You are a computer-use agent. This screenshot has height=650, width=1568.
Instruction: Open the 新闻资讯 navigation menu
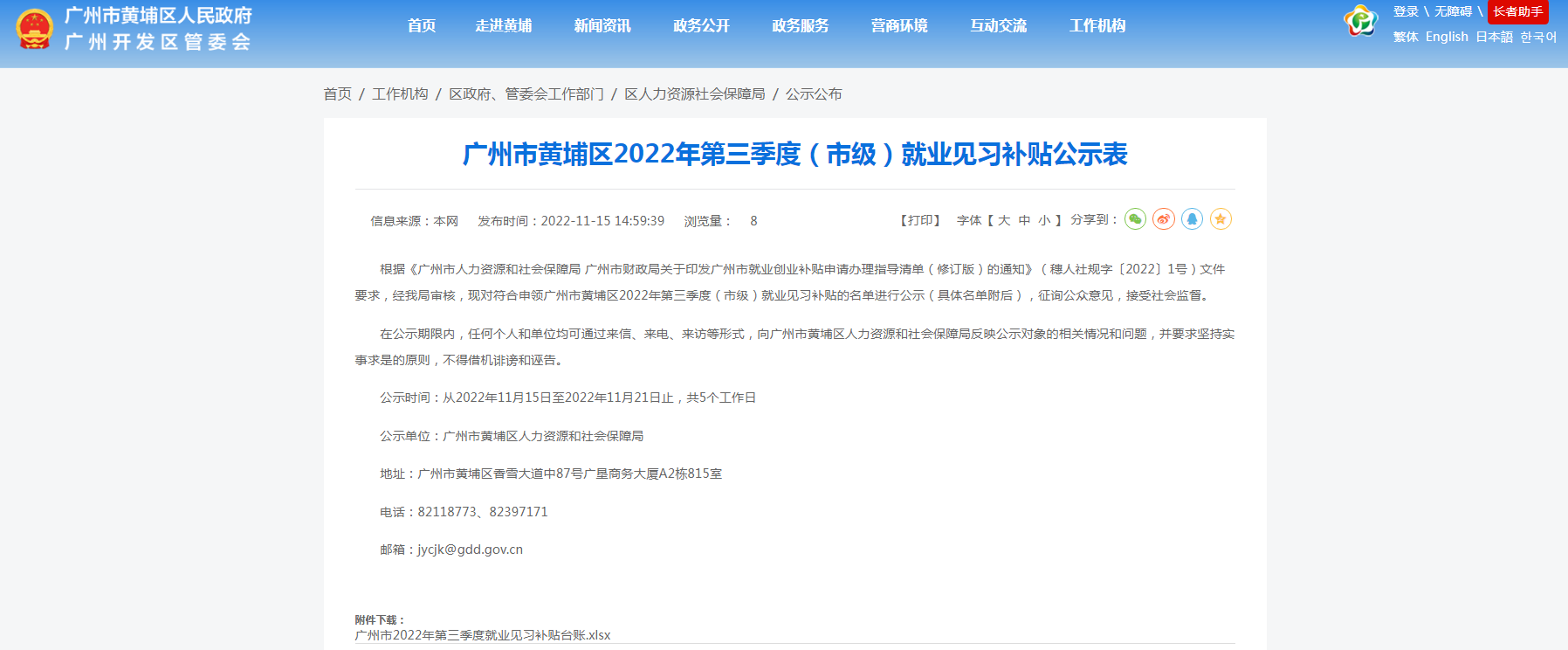click(602, 26)
